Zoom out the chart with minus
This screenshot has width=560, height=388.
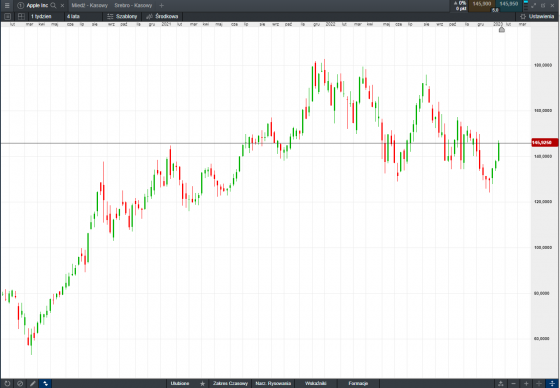(514, 383)
